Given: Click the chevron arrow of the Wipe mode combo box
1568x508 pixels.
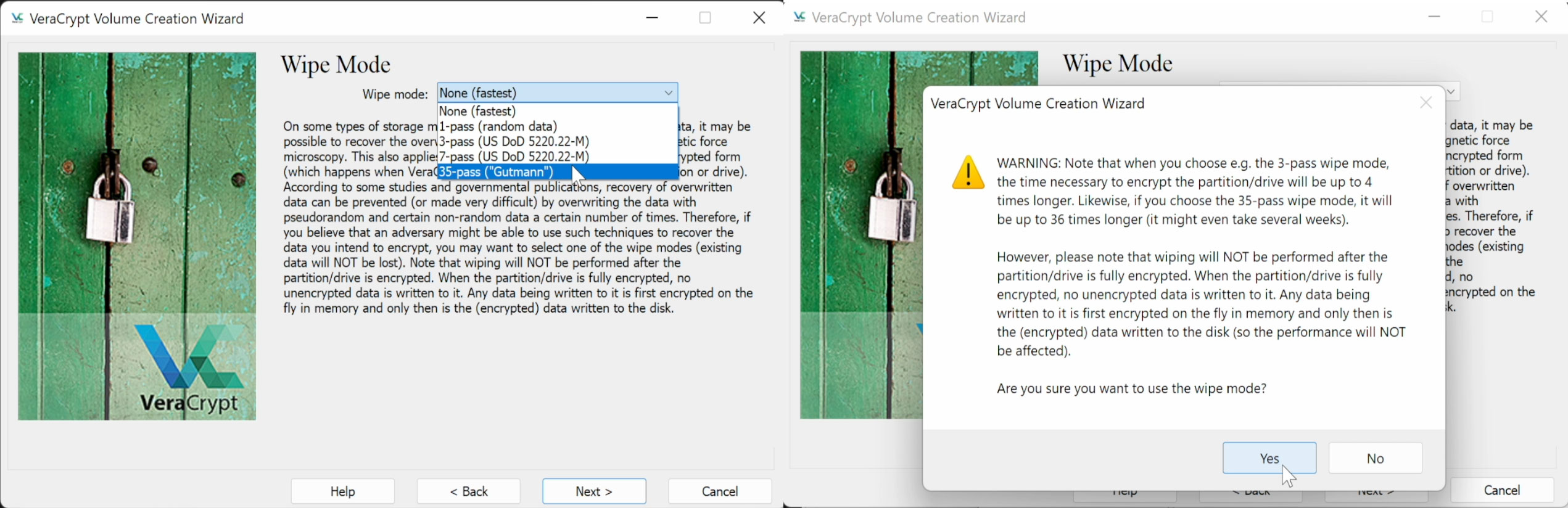Looking at the screenshot, I should 668,92.
